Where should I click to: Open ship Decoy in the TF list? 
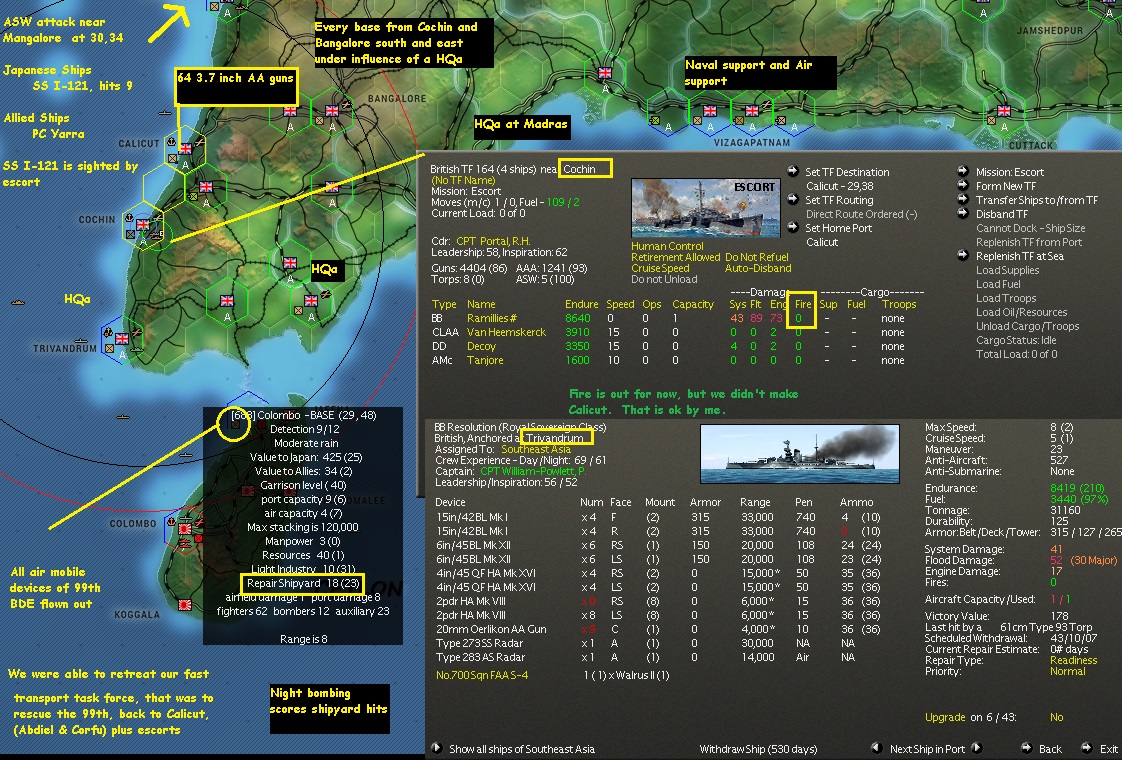(481, 346)
